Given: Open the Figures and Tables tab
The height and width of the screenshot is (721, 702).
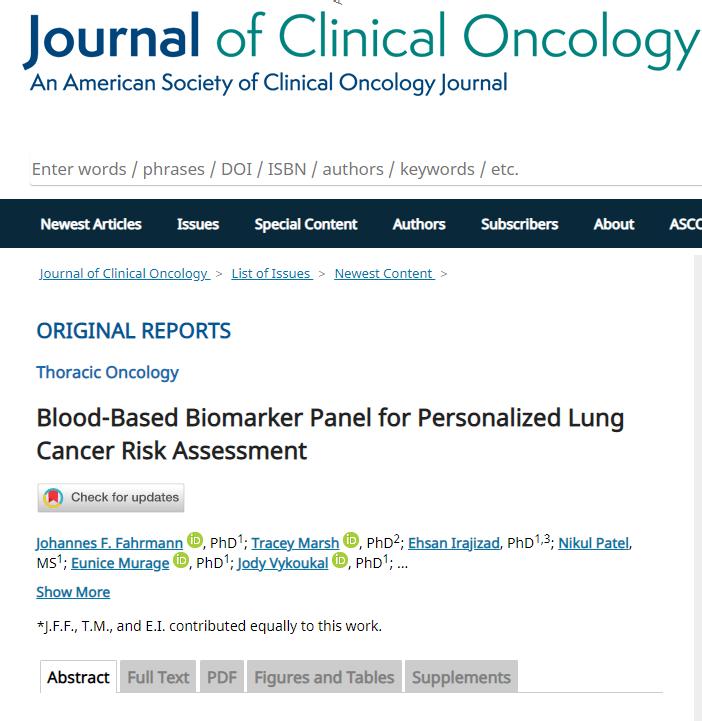Looking at the screenshot, I should point(324,677).
